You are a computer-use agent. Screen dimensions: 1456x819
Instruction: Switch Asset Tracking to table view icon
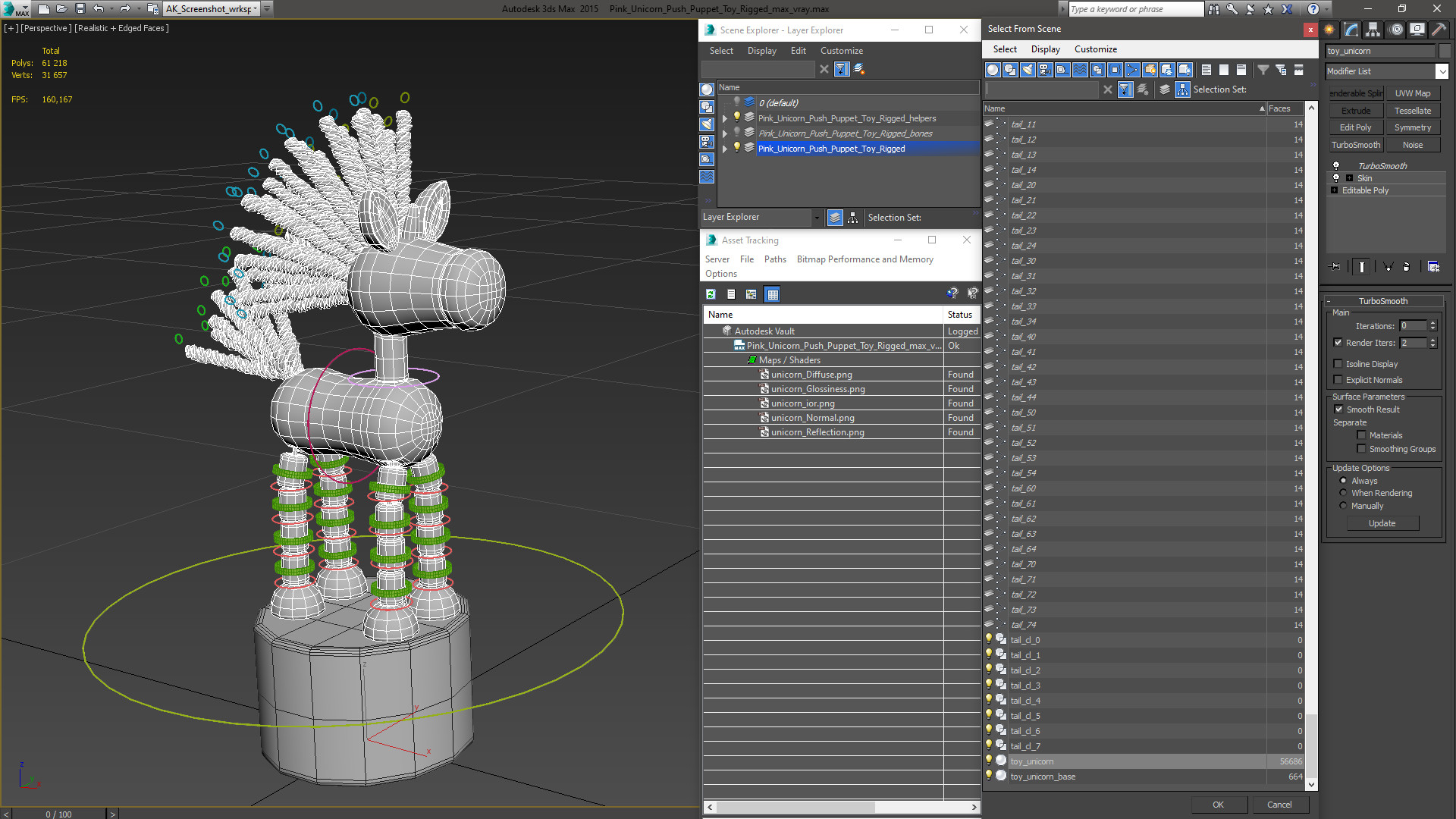pos(772,294)
